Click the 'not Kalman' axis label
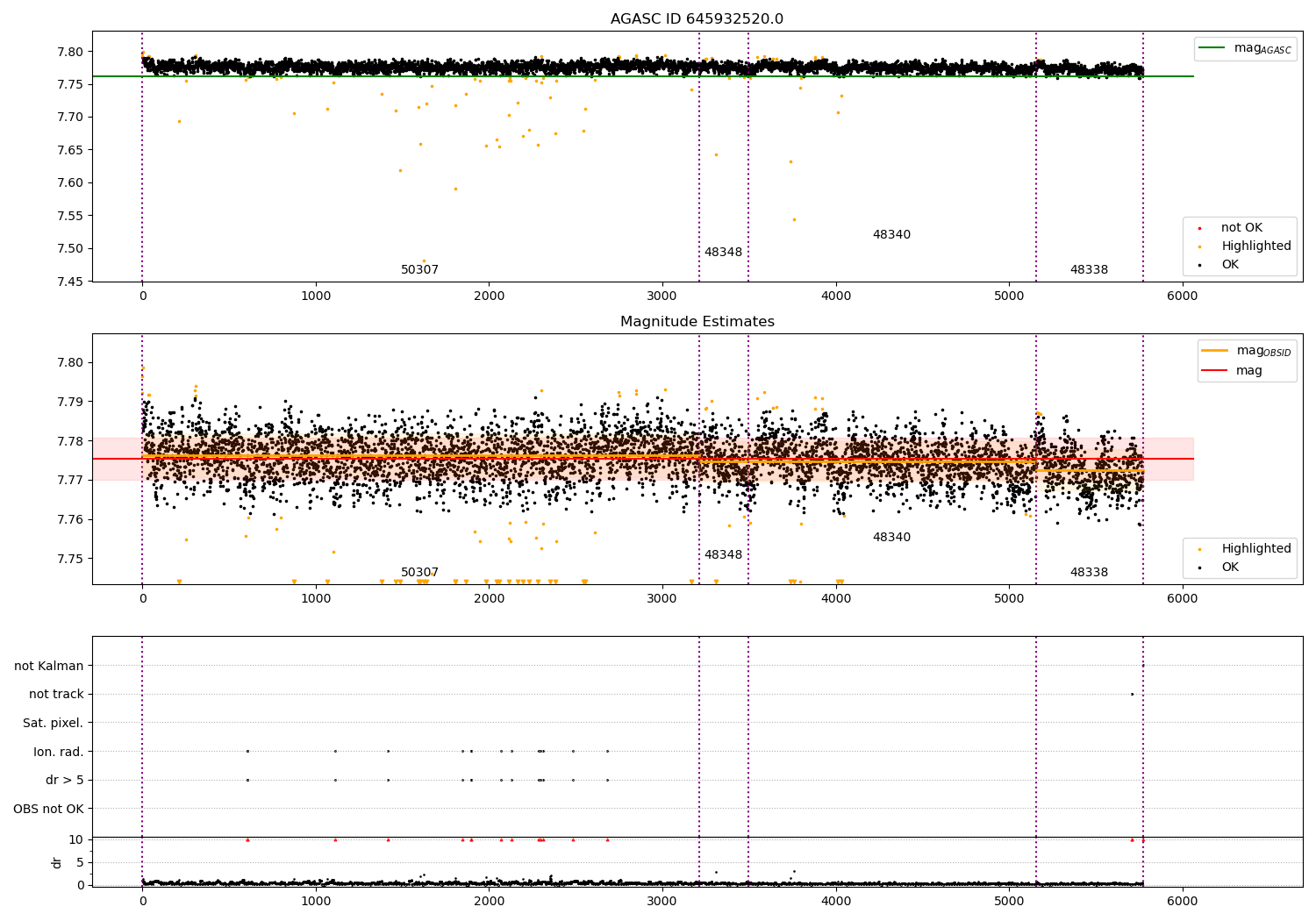This screenshot has width=1316, height=921. point(49,666)
